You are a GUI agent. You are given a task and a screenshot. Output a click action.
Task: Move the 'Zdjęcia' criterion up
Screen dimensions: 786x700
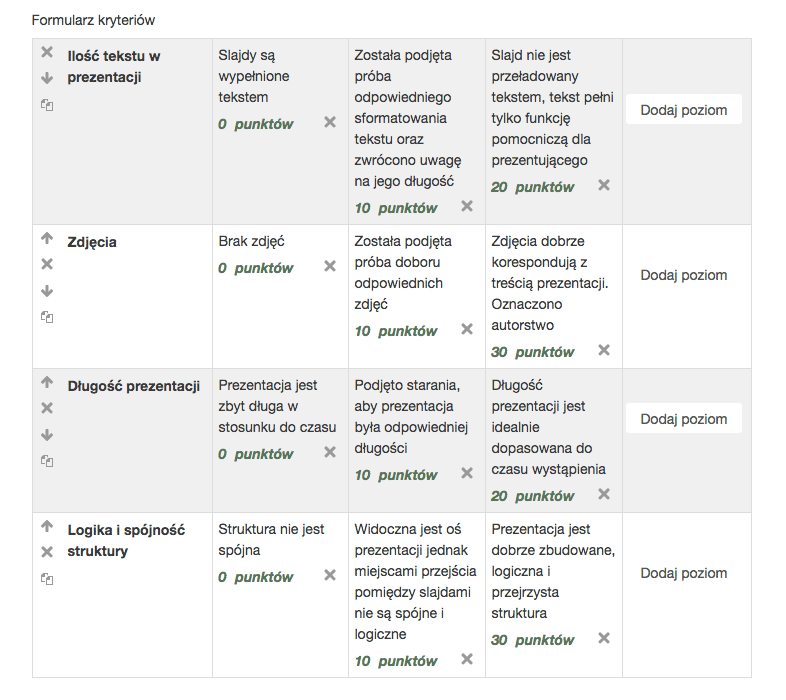click(x=47, y=238)
